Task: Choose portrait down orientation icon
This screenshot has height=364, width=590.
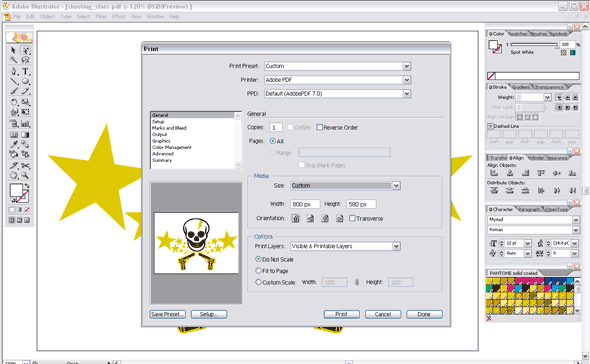Action: (x=325, y=218)
